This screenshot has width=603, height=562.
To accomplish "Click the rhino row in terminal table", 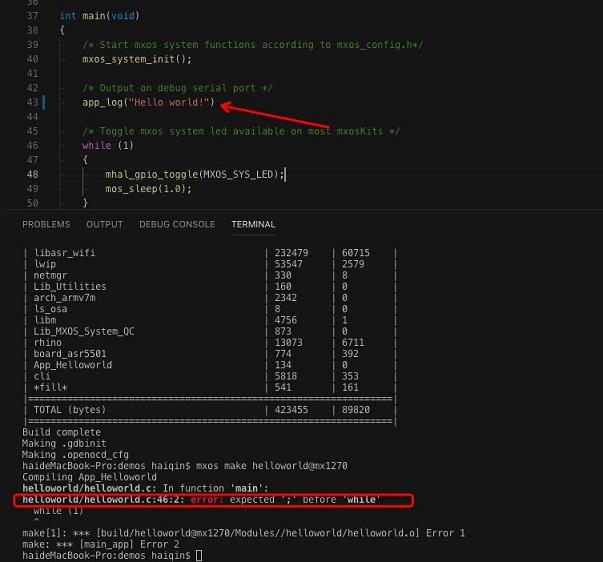I will (x=210, y=342).
